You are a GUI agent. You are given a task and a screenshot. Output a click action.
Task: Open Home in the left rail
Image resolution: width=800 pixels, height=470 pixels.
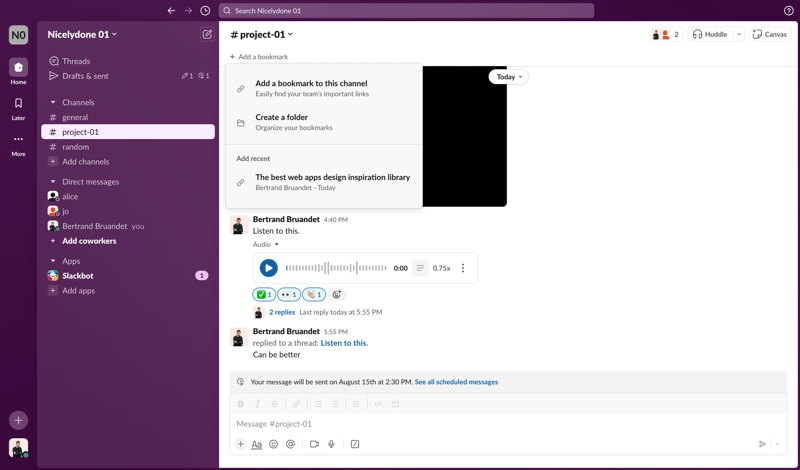18,71
